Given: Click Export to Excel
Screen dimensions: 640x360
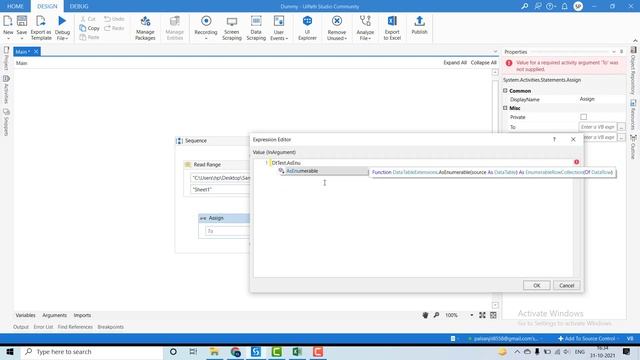Looking at the screenshot, I should click(392, 27).
